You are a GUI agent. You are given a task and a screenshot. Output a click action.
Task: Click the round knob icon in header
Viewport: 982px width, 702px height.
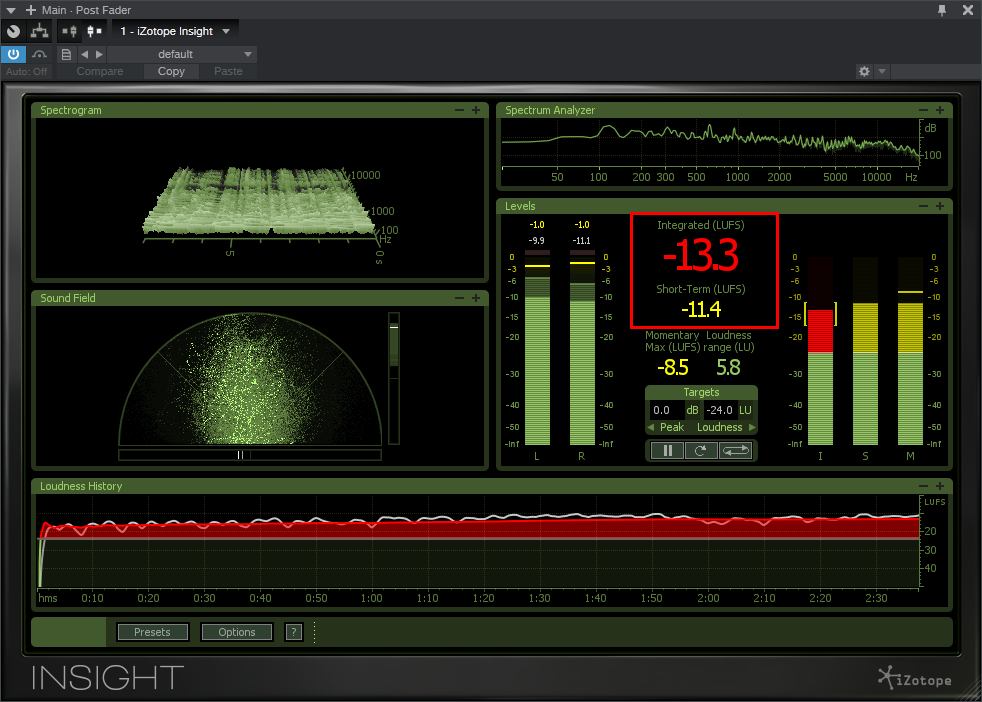point(13,31)
